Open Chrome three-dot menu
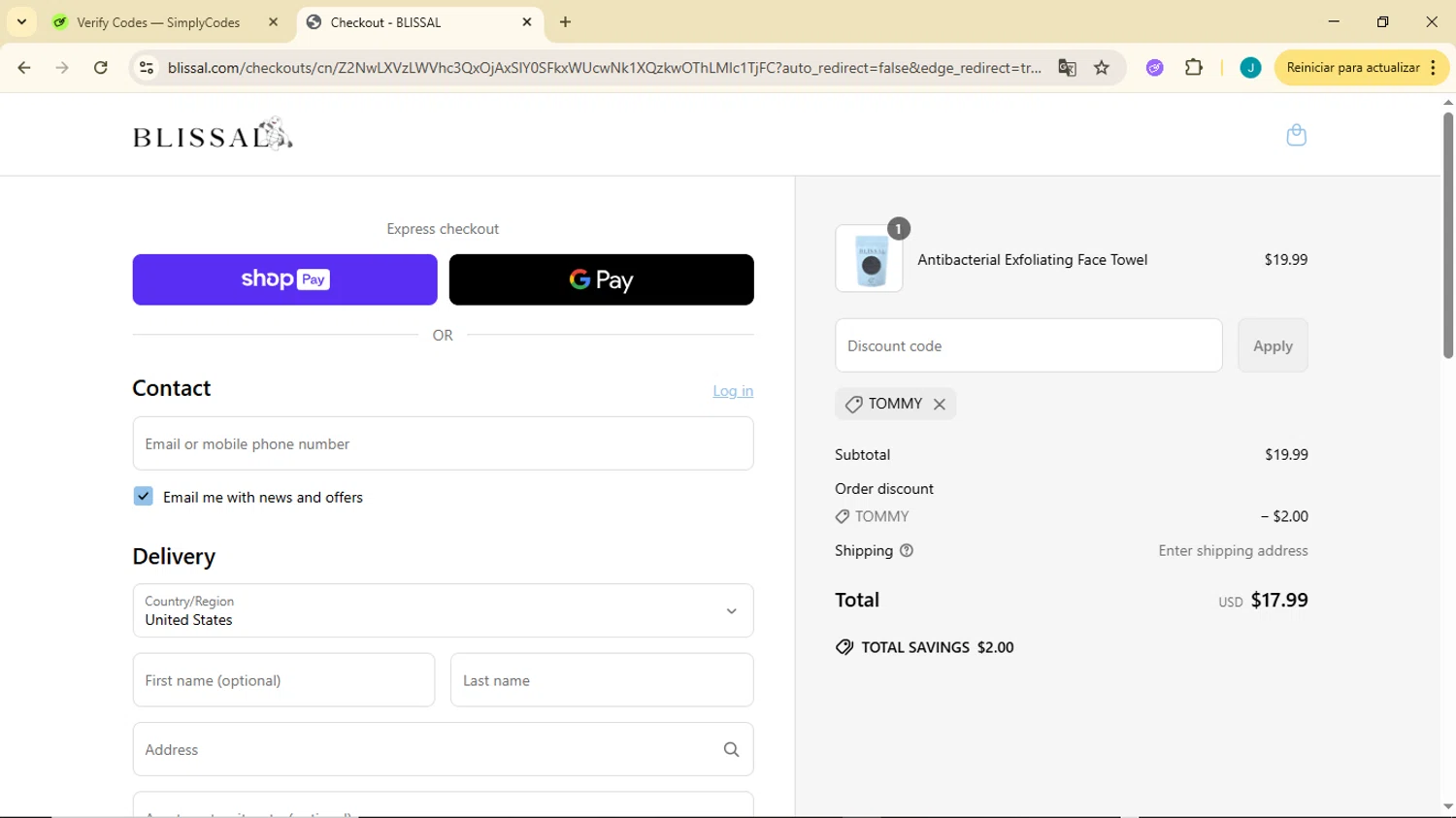Image resolution: width=1456 pixels, height=818 pixels. [x=1434, y=68]
